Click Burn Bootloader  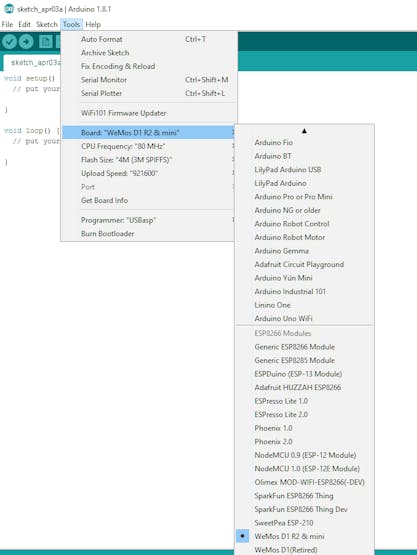[x=148, y=234]
